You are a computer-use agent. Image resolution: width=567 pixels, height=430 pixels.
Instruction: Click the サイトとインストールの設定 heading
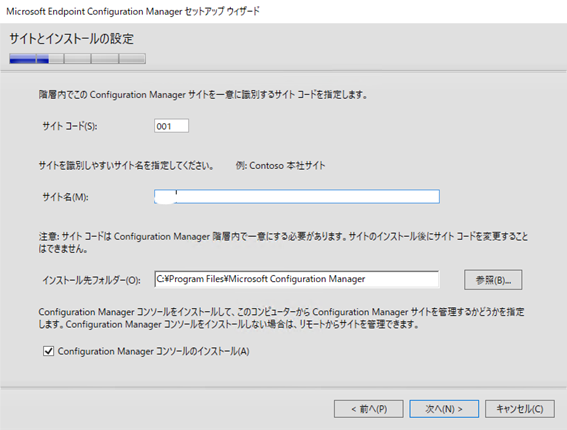(71, 38)
